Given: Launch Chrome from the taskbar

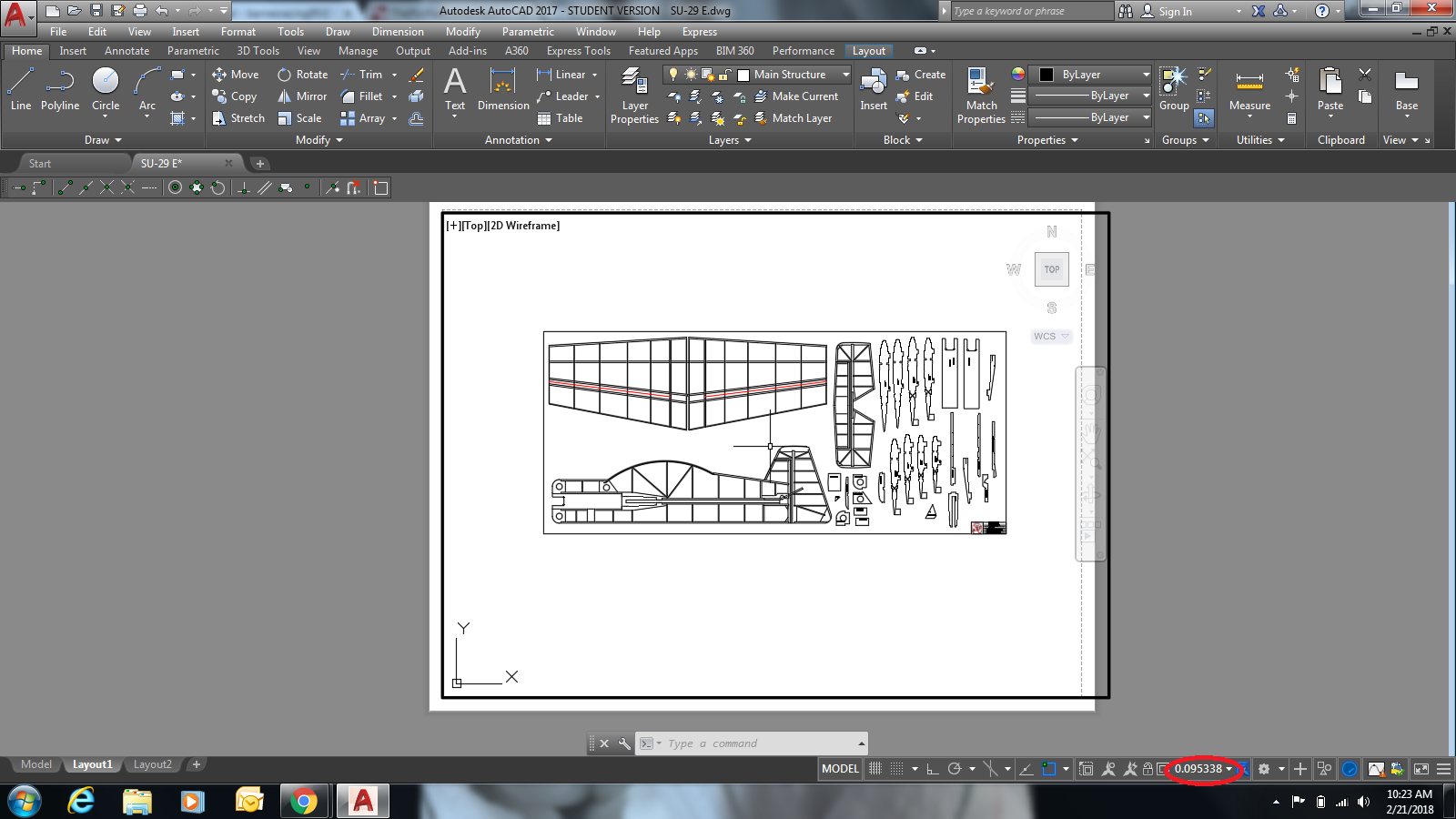Looking at the screenshot, I should (304, 802).
